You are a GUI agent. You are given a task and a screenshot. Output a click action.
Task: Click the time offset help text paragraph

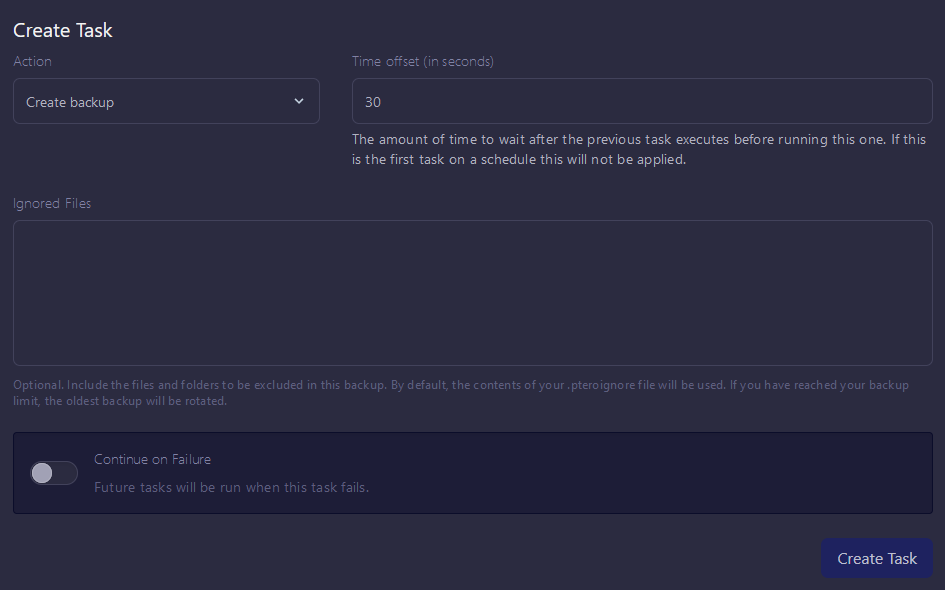638,149
